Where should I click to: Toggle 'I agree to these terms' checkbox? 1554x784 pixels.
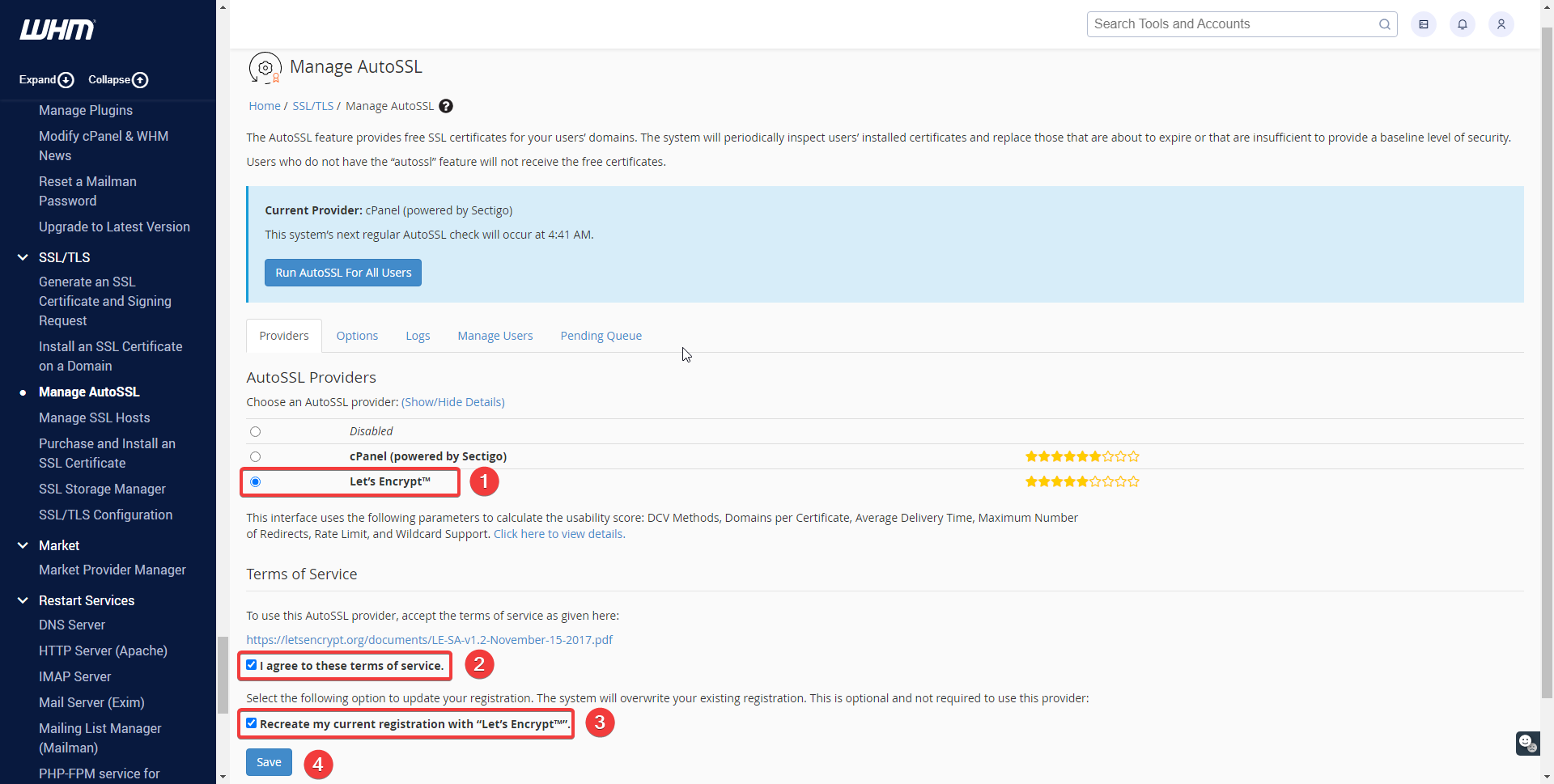(252, 665)
